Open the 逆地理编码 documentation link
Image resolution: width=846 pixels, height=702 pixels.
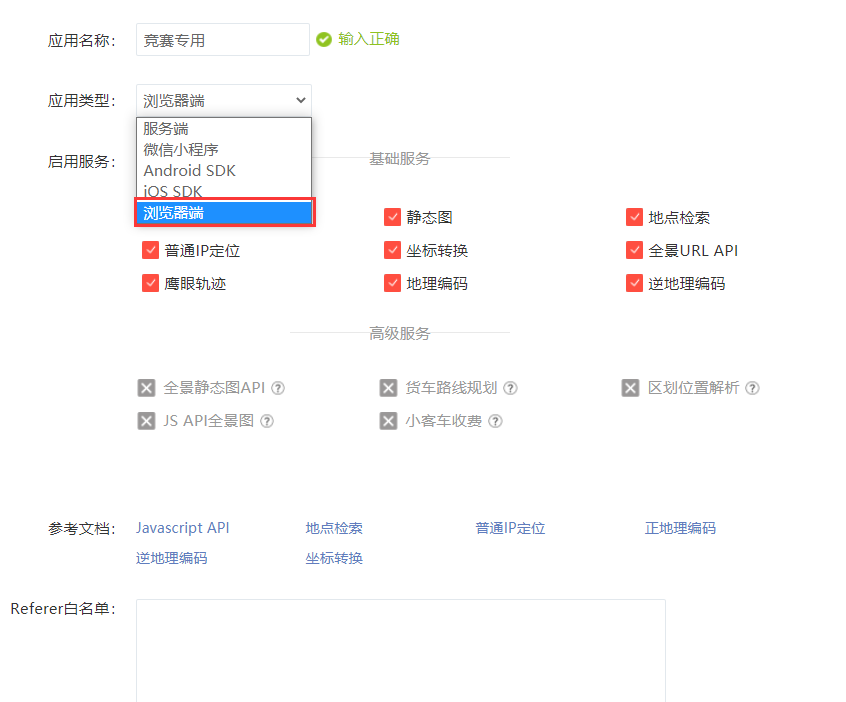point(172,558)
